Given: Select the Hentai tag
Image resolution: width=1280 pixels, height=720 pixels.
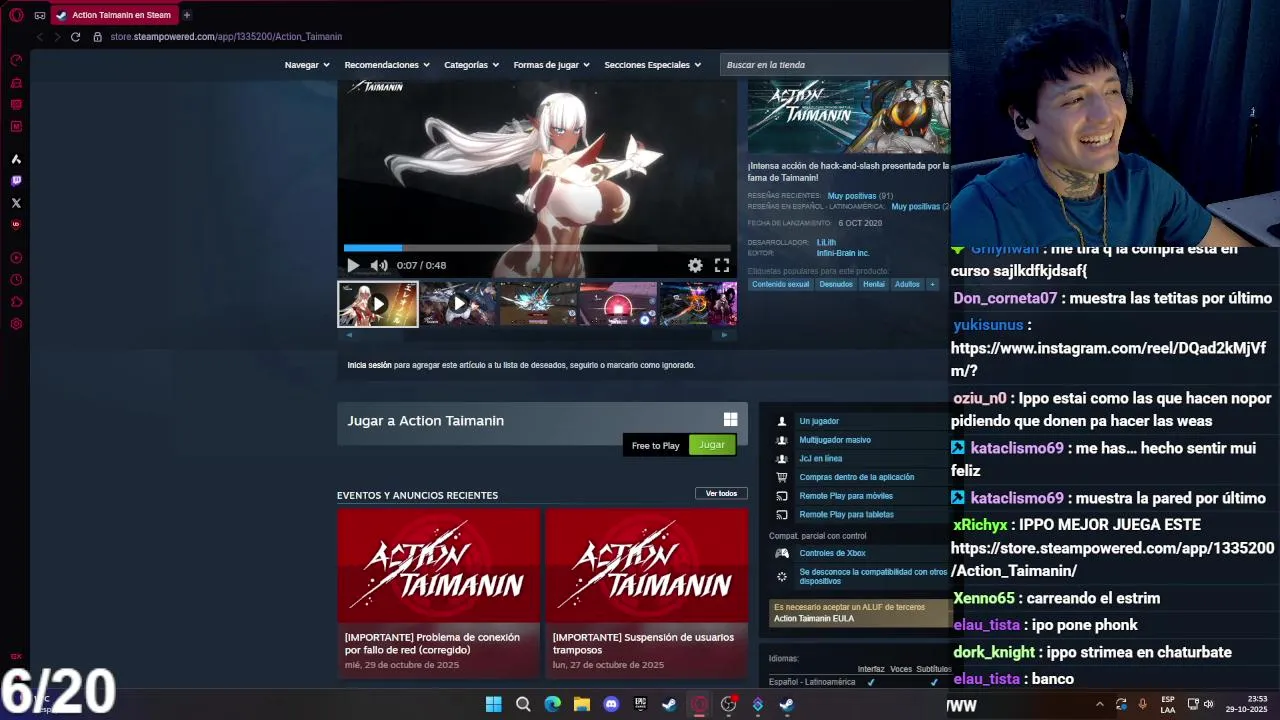Looking at the screenshot, I should [x=874, y=284].
